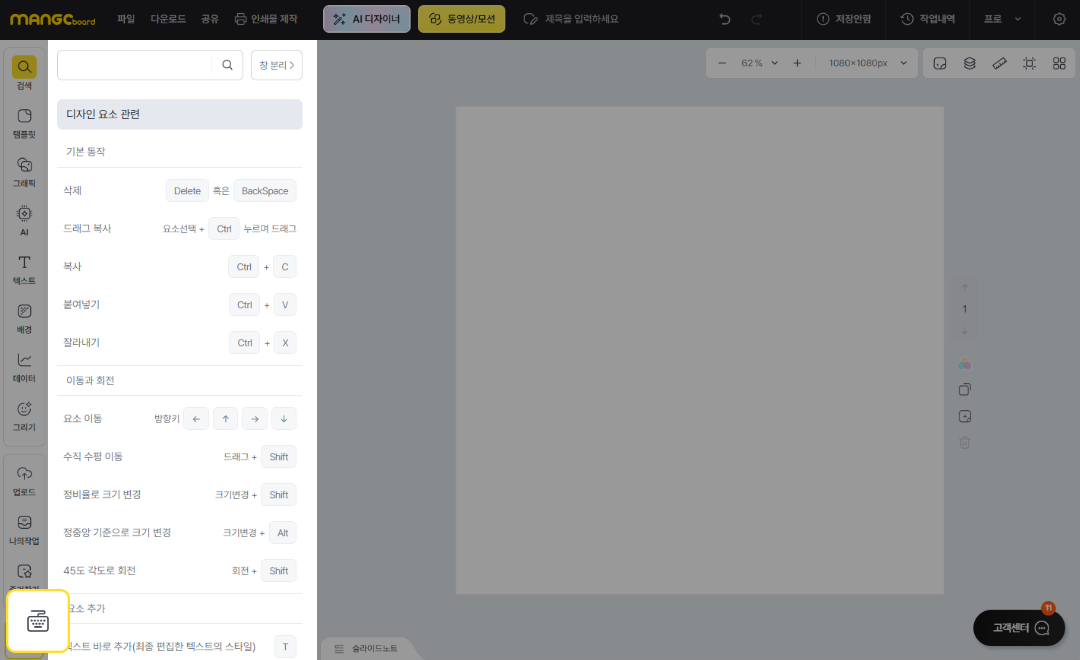Click the AI 디자이너 button
1080x660 pixels.
pyautogui.click(x=366, y=19)
